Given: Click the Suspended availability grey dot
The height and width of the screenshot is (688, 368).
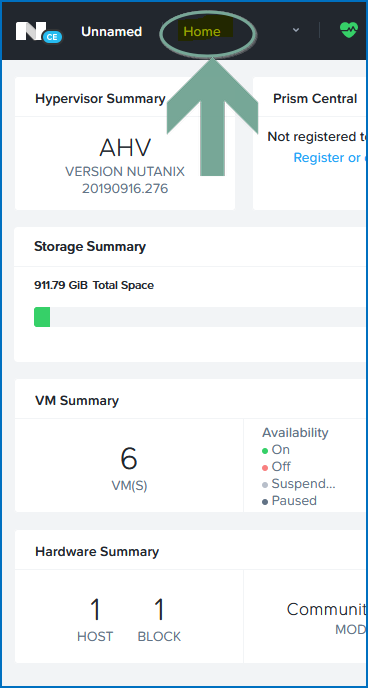Looking at the screenshot, I should pyautogui.click(x=265, y=485).
